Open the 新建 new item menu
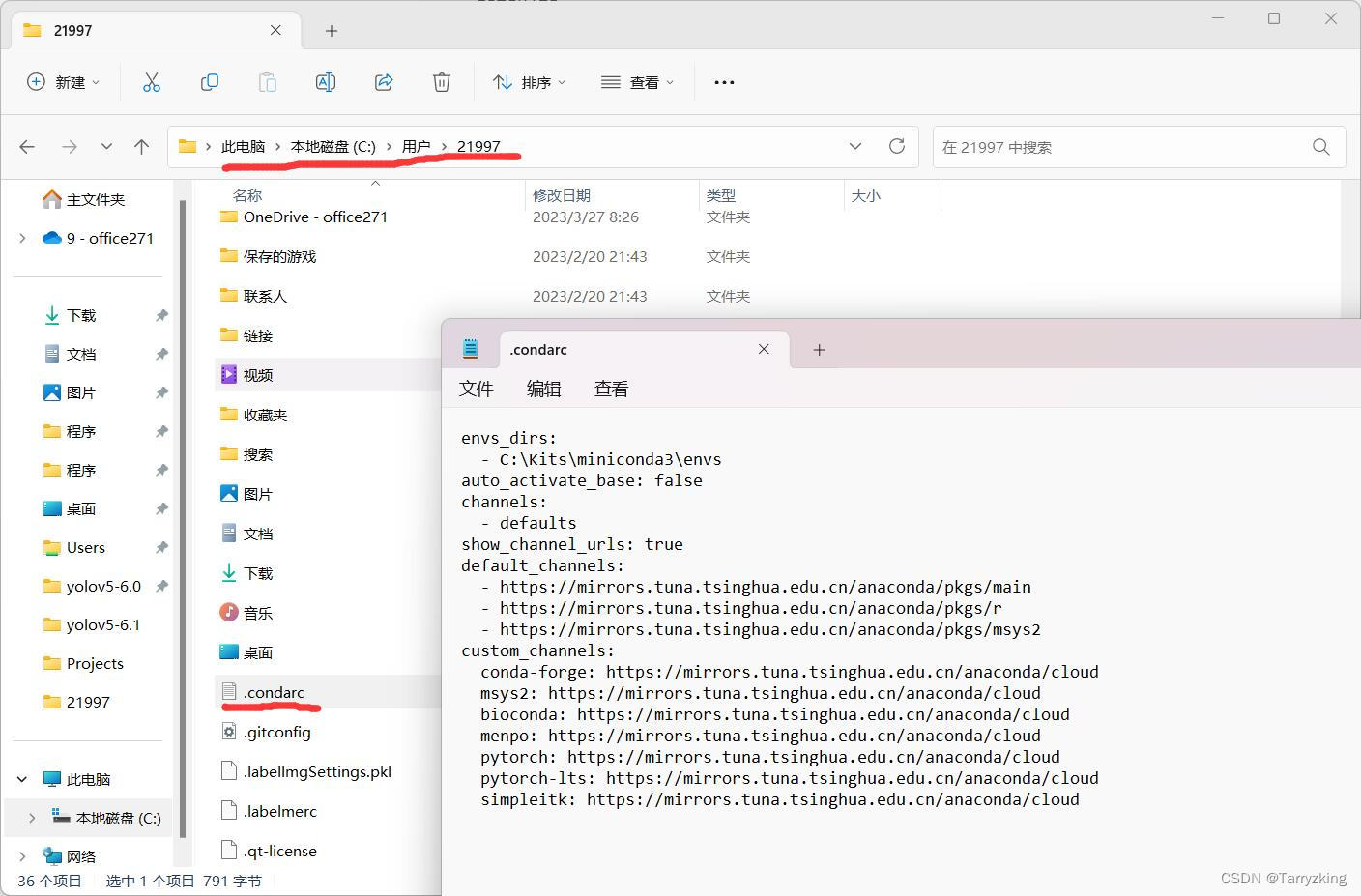 (64, 82)
